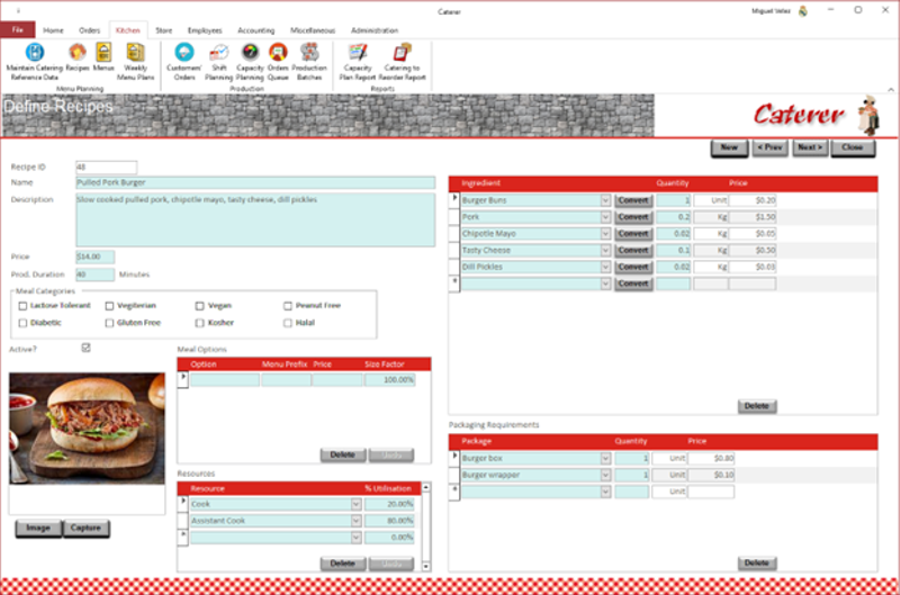Go to the Accounting tab
This screenshot has width=900, height=595.
256,30
